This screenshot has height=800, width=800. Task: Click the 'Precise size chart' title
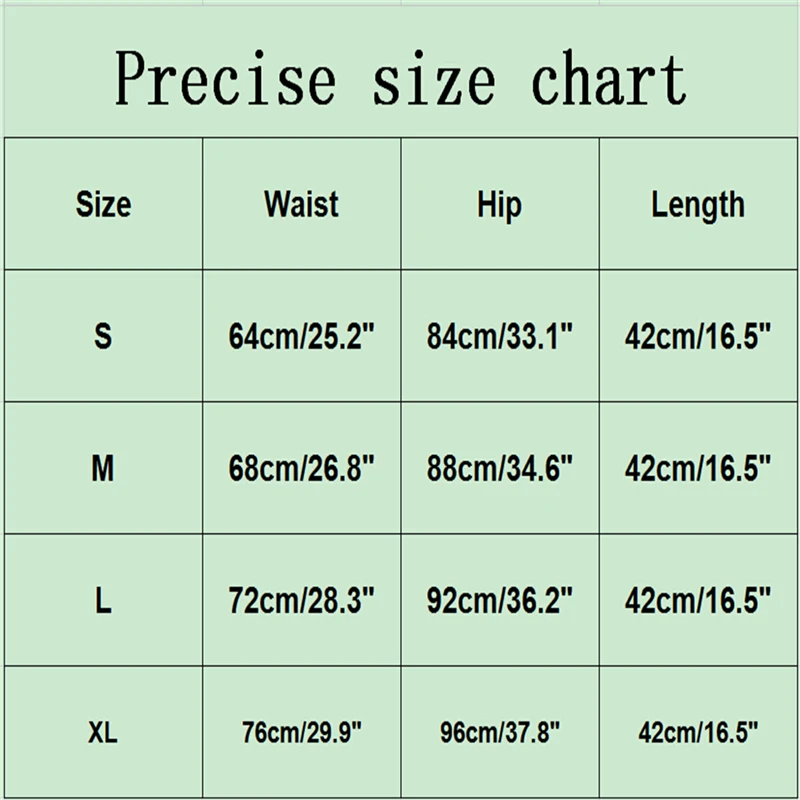(400, 78)
